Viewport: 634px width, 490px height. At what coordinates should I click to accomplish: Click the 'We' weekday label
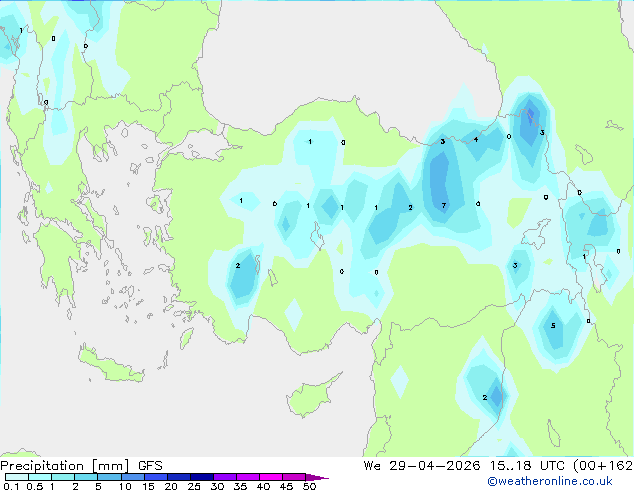pos(372,466)
